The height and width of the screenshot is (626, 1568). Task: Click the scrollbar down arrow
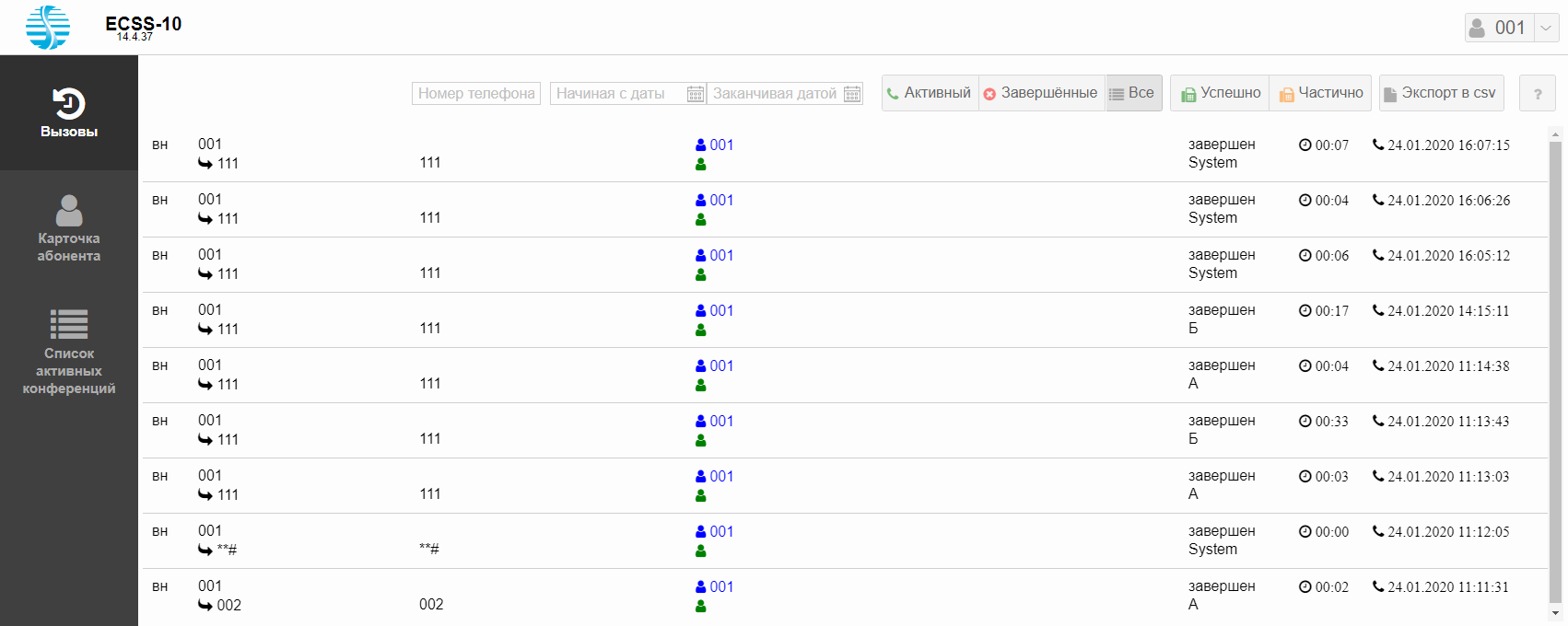click(x=1556, y=613)
